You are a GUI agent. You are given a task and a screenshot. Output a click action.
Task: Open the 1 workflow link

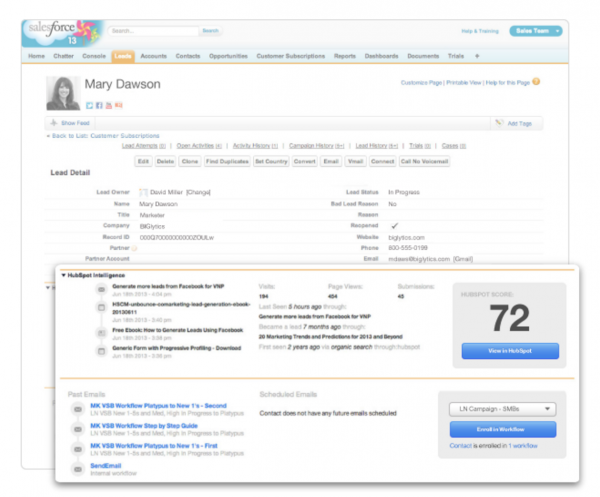(523, 446)
